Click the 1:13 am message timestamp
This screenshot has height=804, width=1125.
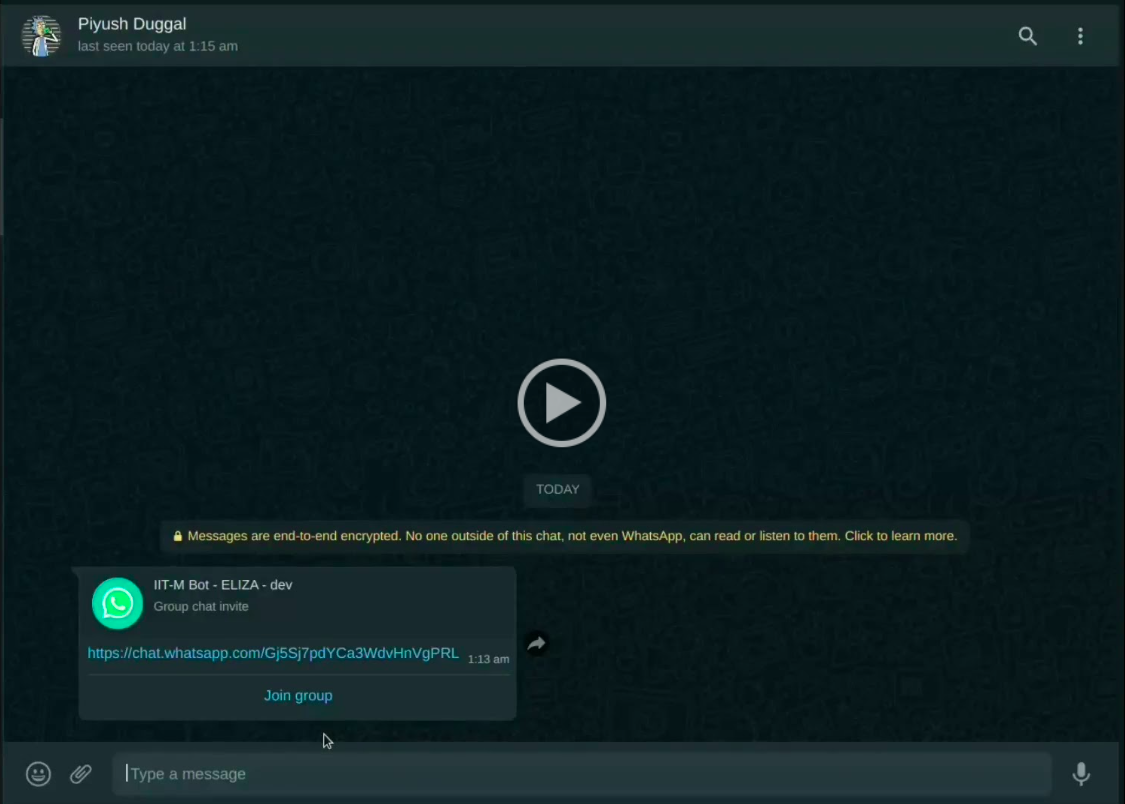point(488,659)
